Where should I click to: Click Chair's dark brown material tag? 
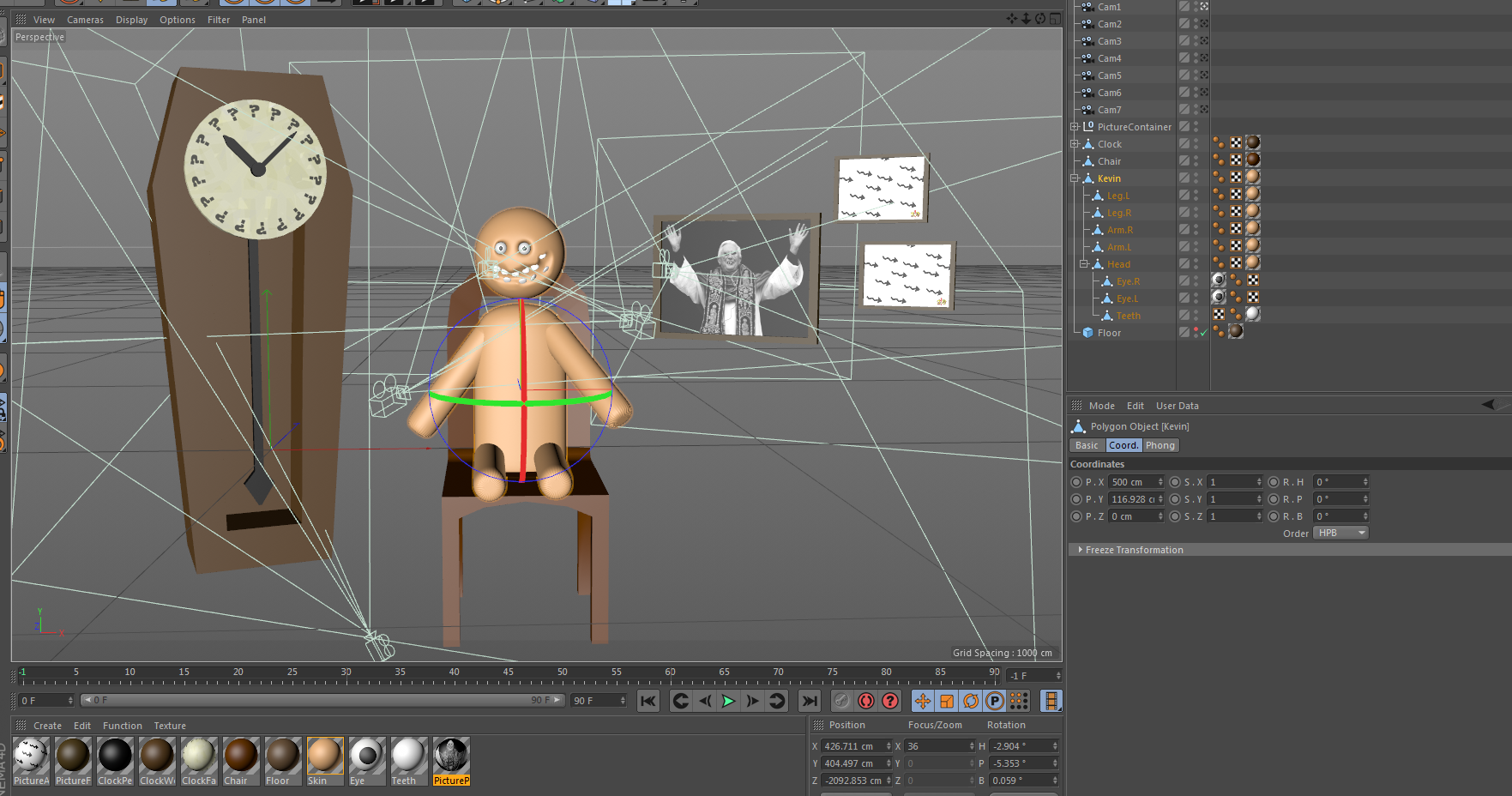(1253, 160)
